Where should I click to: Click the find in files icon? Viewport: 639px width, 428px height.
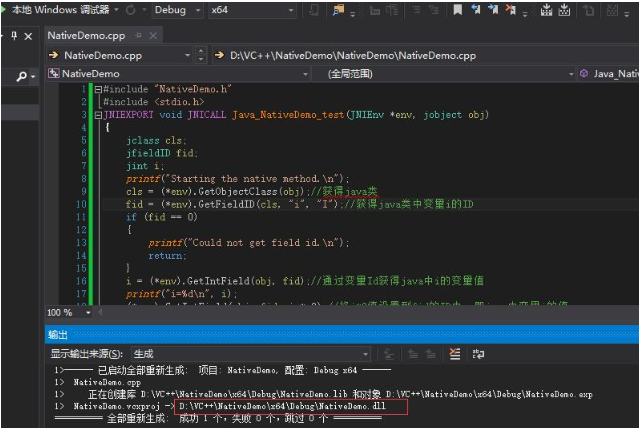pos(338,10)
